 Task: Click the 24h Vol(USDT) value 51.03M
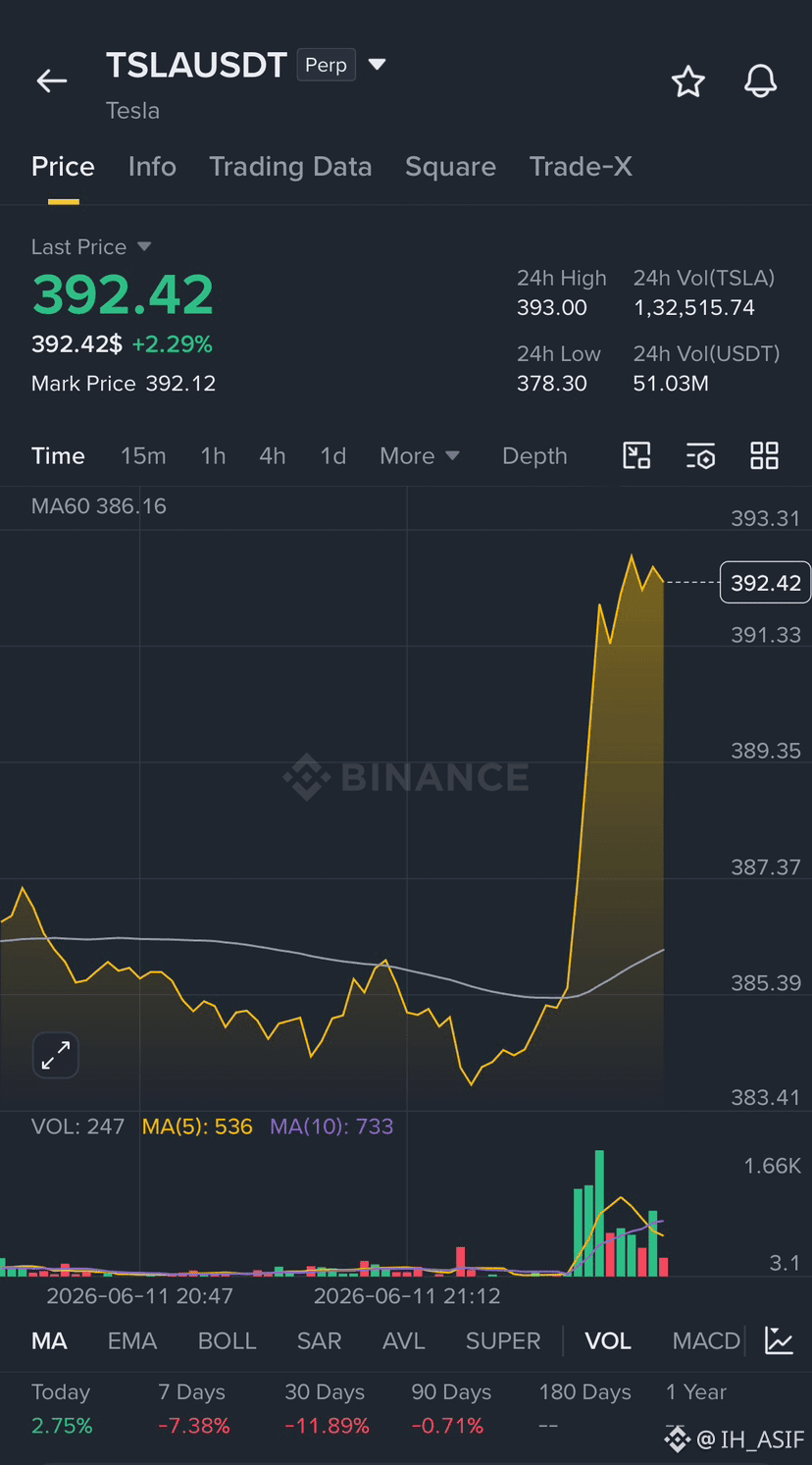671,384
